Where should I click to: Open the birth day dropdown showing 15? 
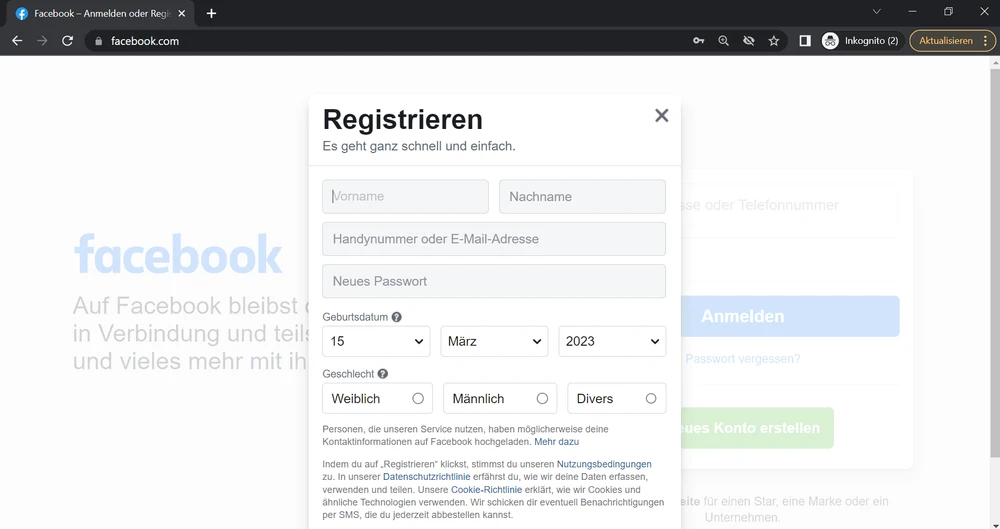point(376,341)
